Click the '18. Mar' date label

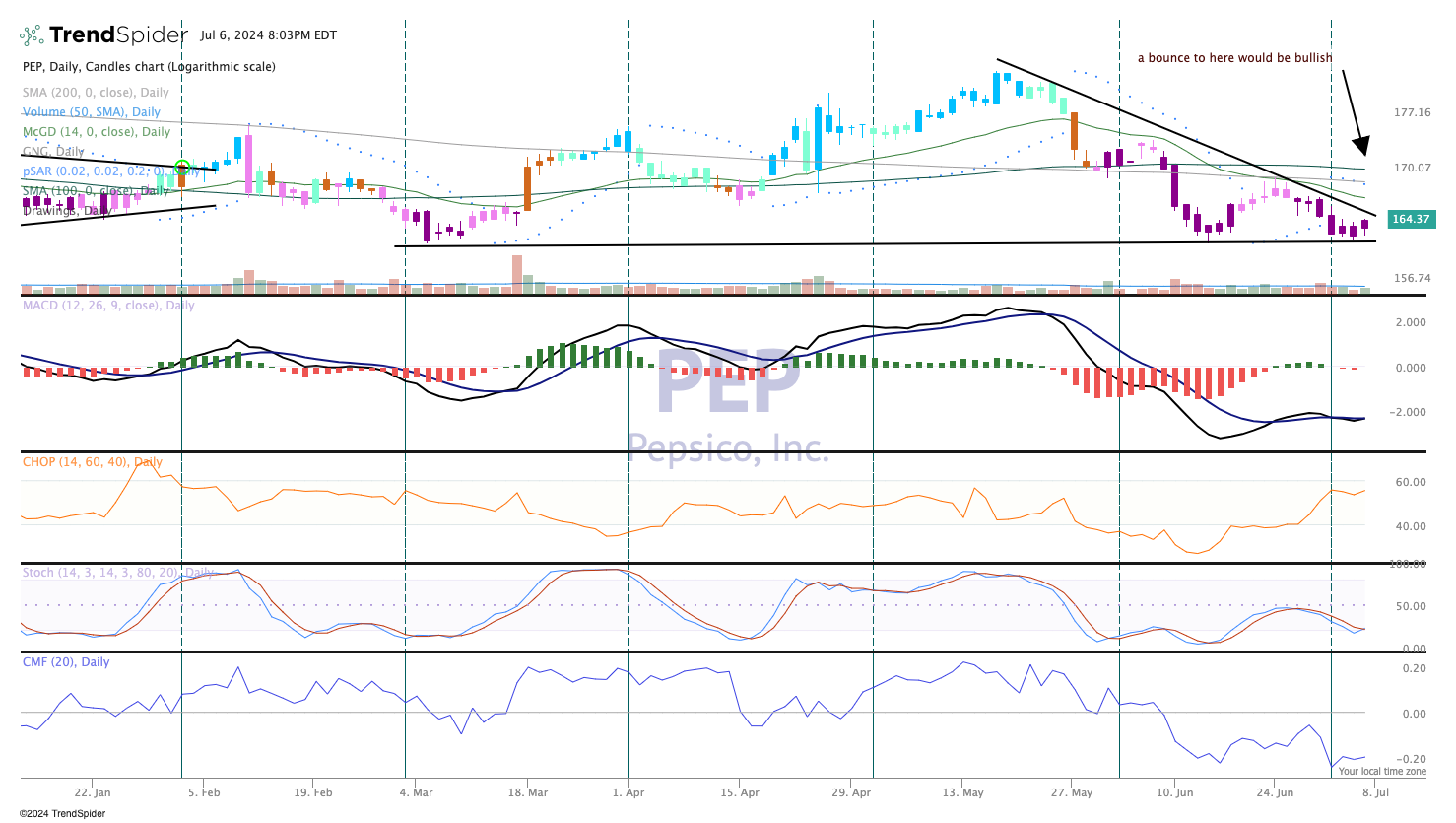pos(528,792)
